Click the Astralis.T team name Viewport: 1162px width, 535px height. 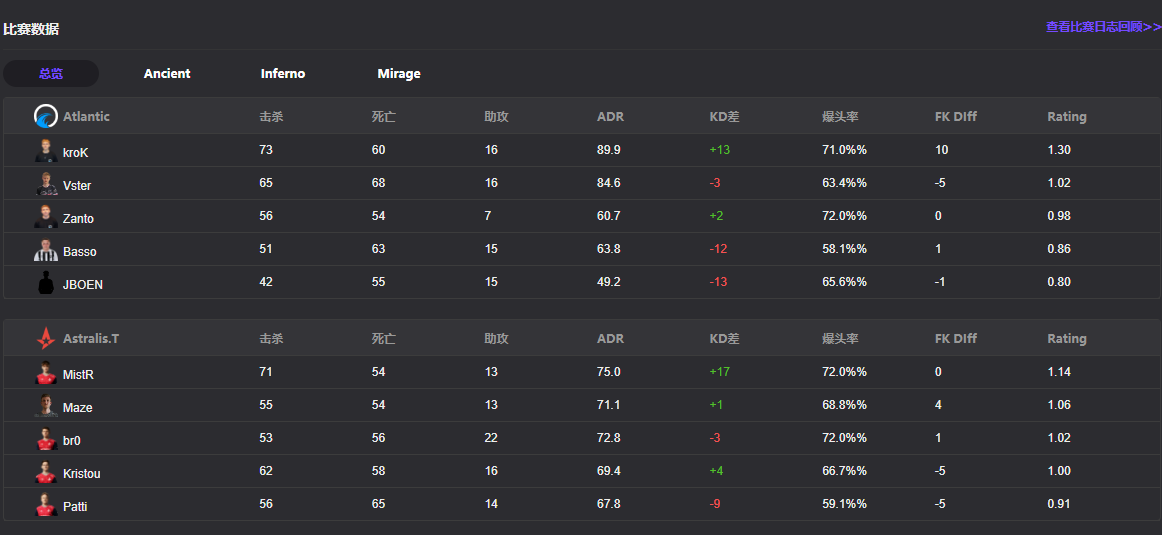point(90,339)
